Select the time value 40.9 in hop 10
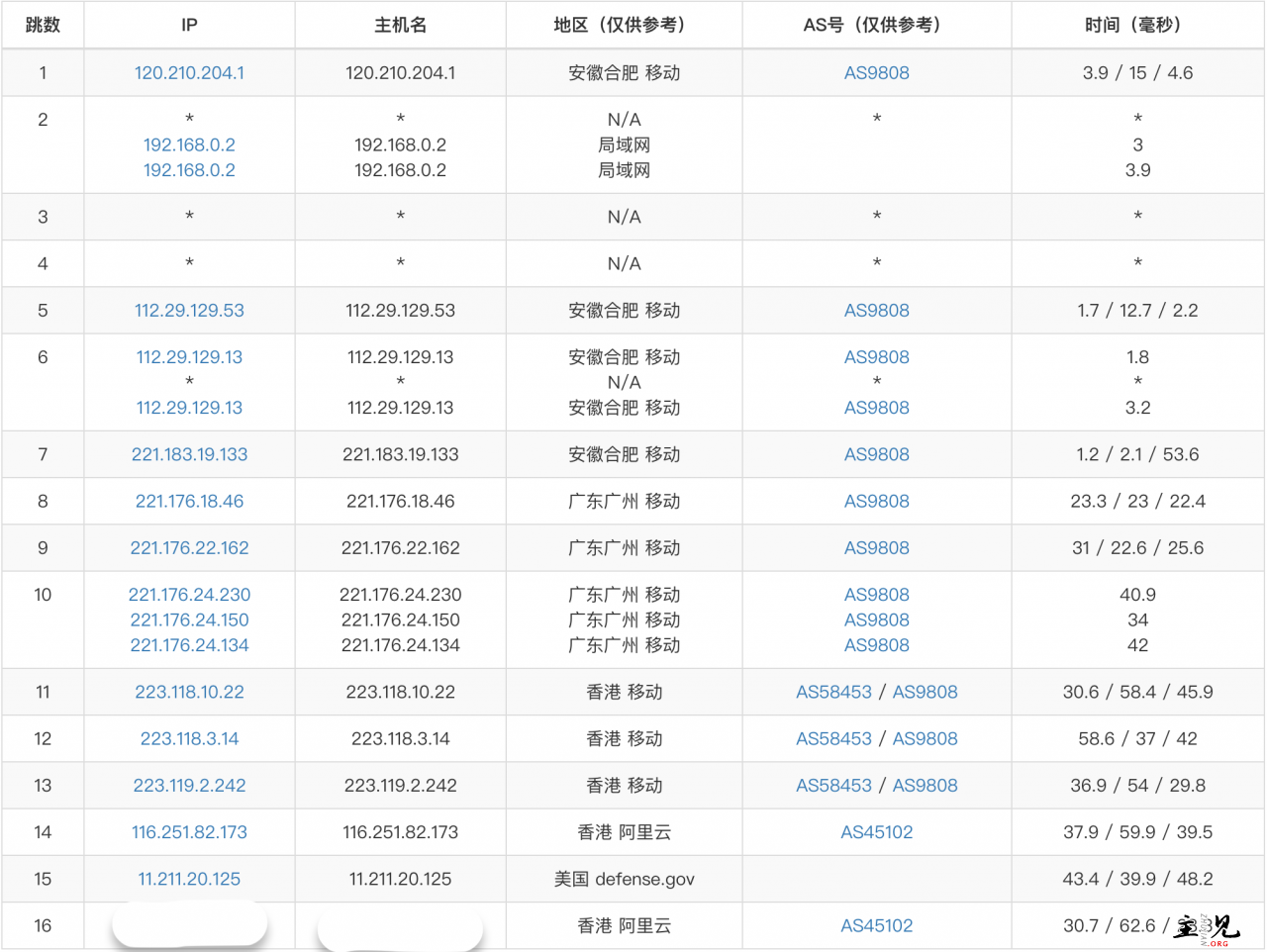The height and width of the screenshot is (952, 1267). (1137, 595)
